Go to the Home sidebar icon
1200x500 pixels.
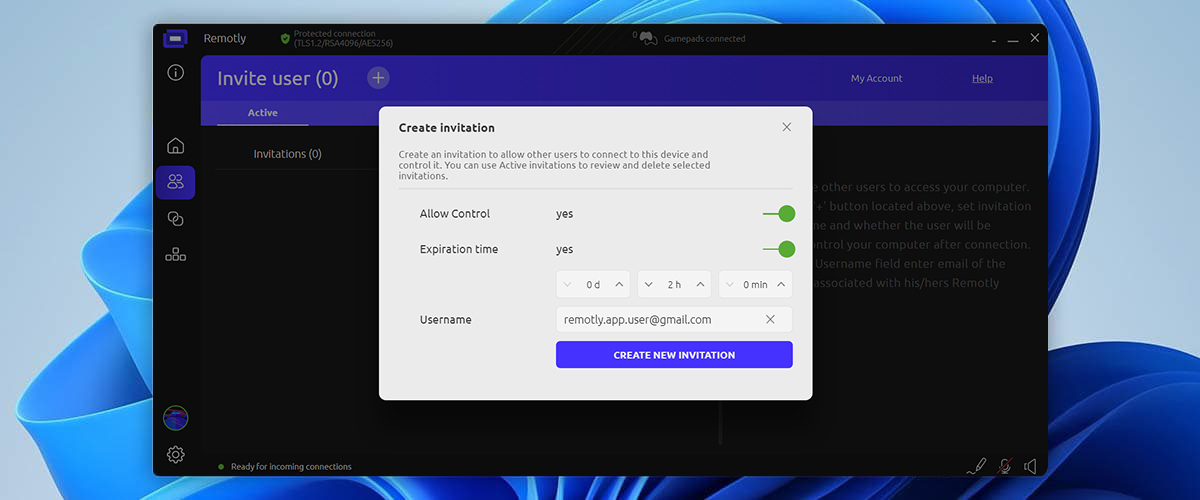176,146
